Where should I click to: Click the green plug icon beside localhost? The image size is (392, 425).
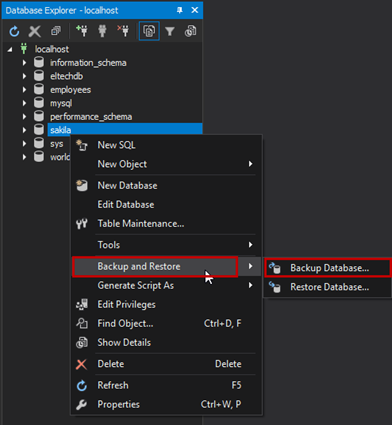coord(24,49)
